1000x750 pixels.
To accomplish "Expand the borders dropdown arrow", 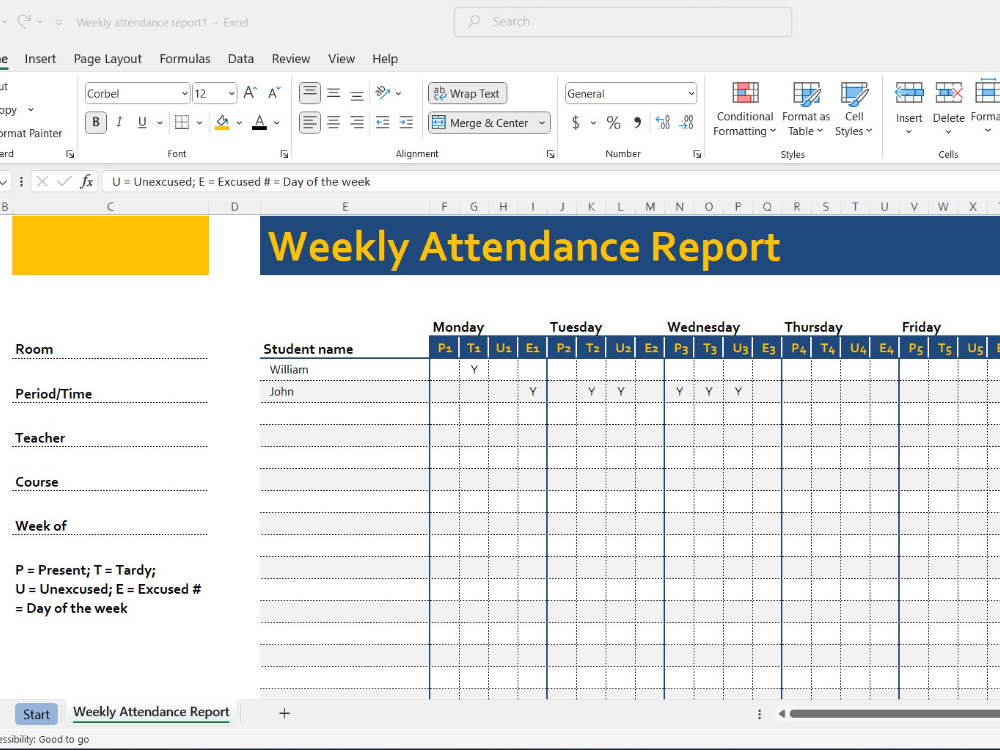I will 199,122.
